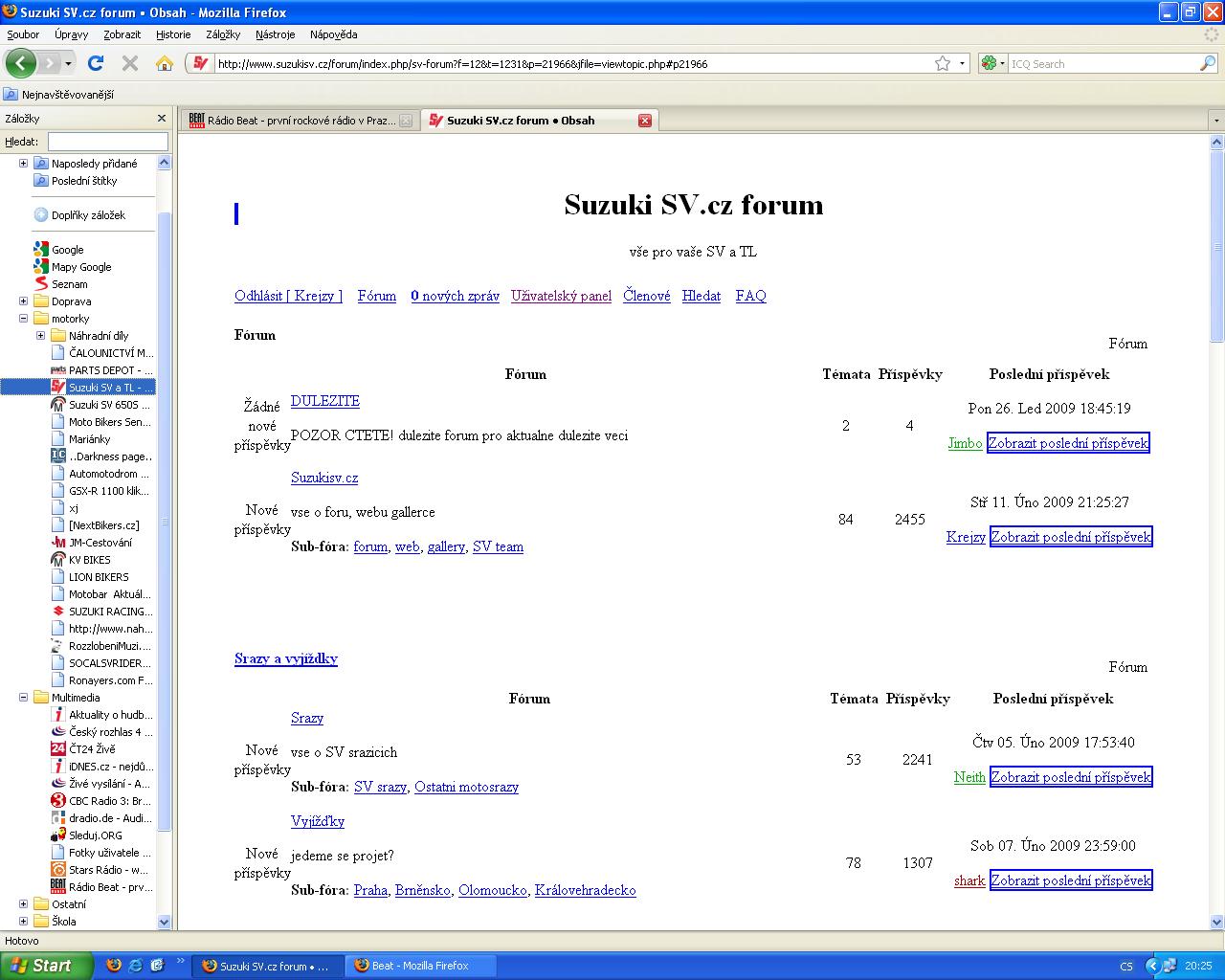Launch Internet Explorer from quick launch
1225x980 pixels.
[x=136, y=966]
